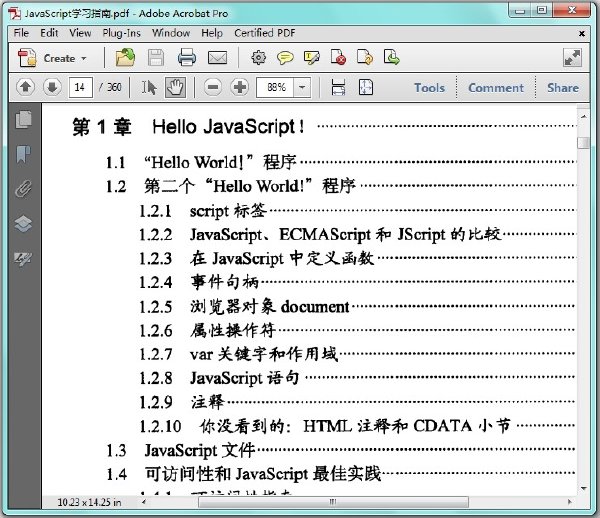Image resolution: width=600 pixels, height=518 pixels.
Task: Click the Open file folder icon
Action: click(x=125, y=58)
